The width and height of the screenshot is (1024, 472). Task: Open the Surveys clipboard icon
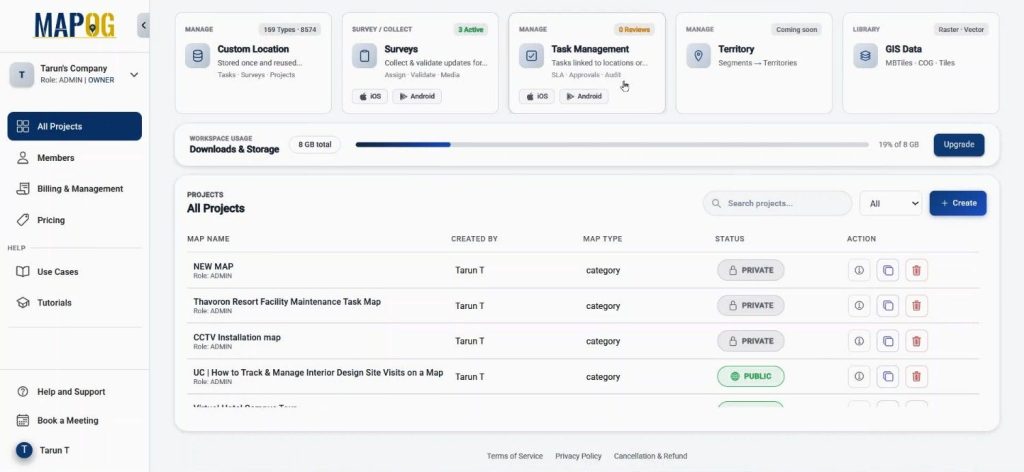point(364,56)
